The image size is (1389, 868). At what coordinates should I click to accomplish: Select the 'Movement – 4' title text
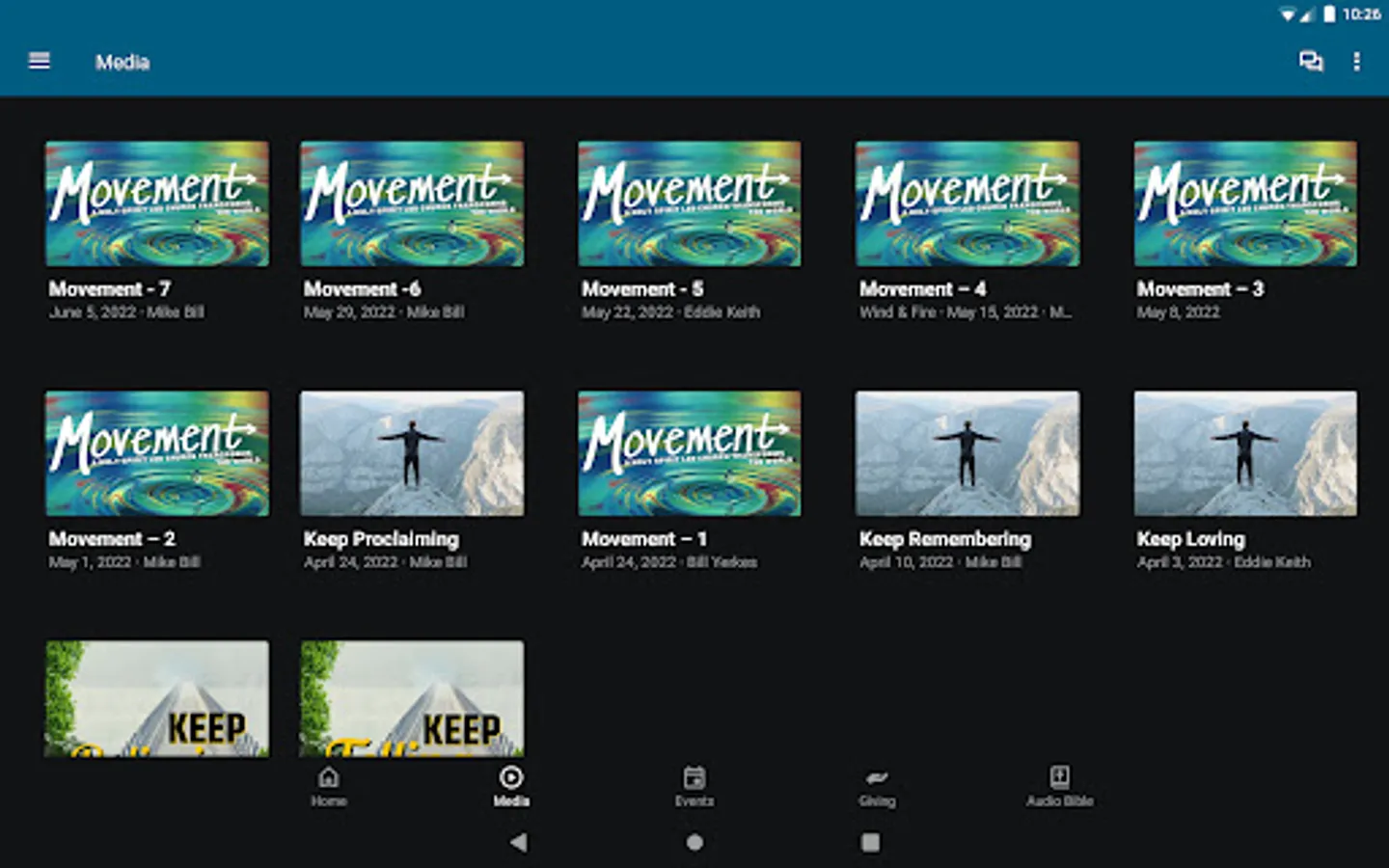point(922,289)
